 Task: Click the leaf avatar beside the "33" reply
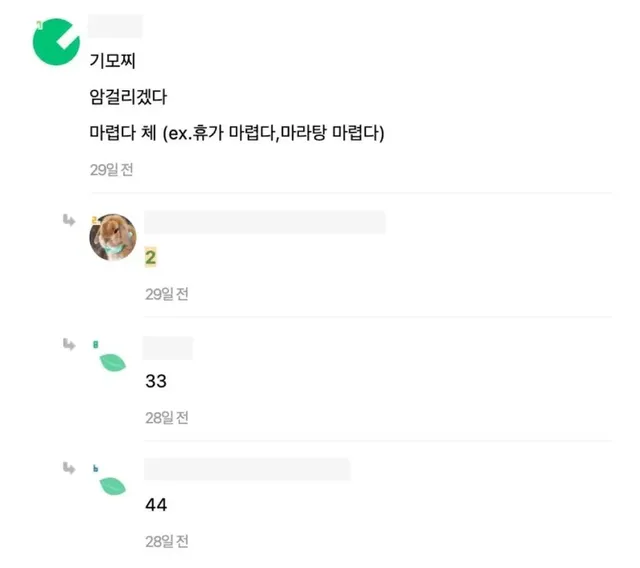coord(113,362)
